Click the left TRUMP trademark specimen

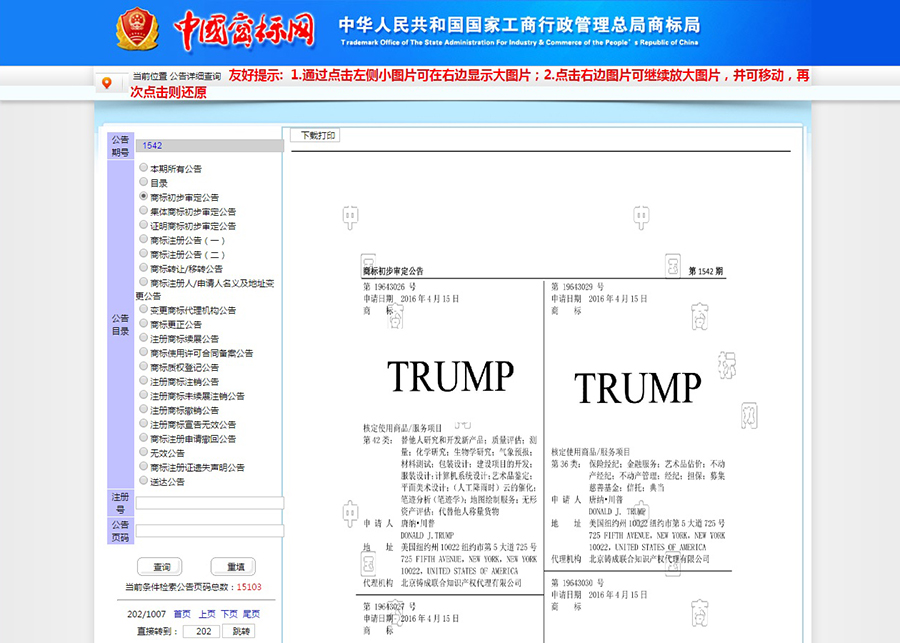450,376
